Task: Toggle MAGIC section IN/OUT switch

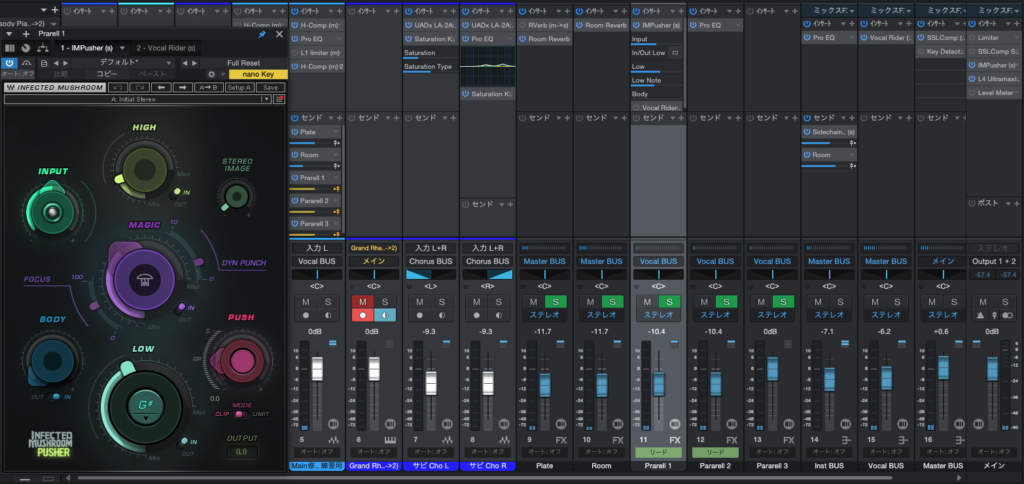Action: coord(181,308)
